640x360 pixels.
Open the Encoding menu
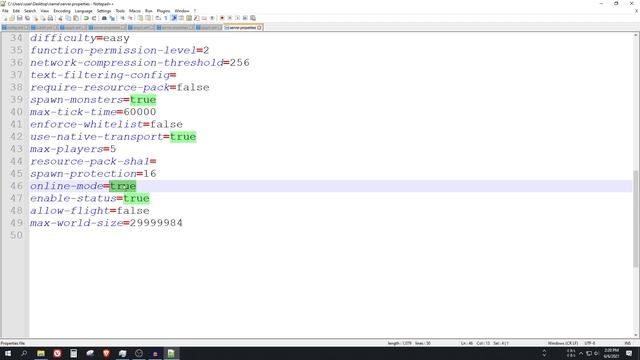click(62, 11)
